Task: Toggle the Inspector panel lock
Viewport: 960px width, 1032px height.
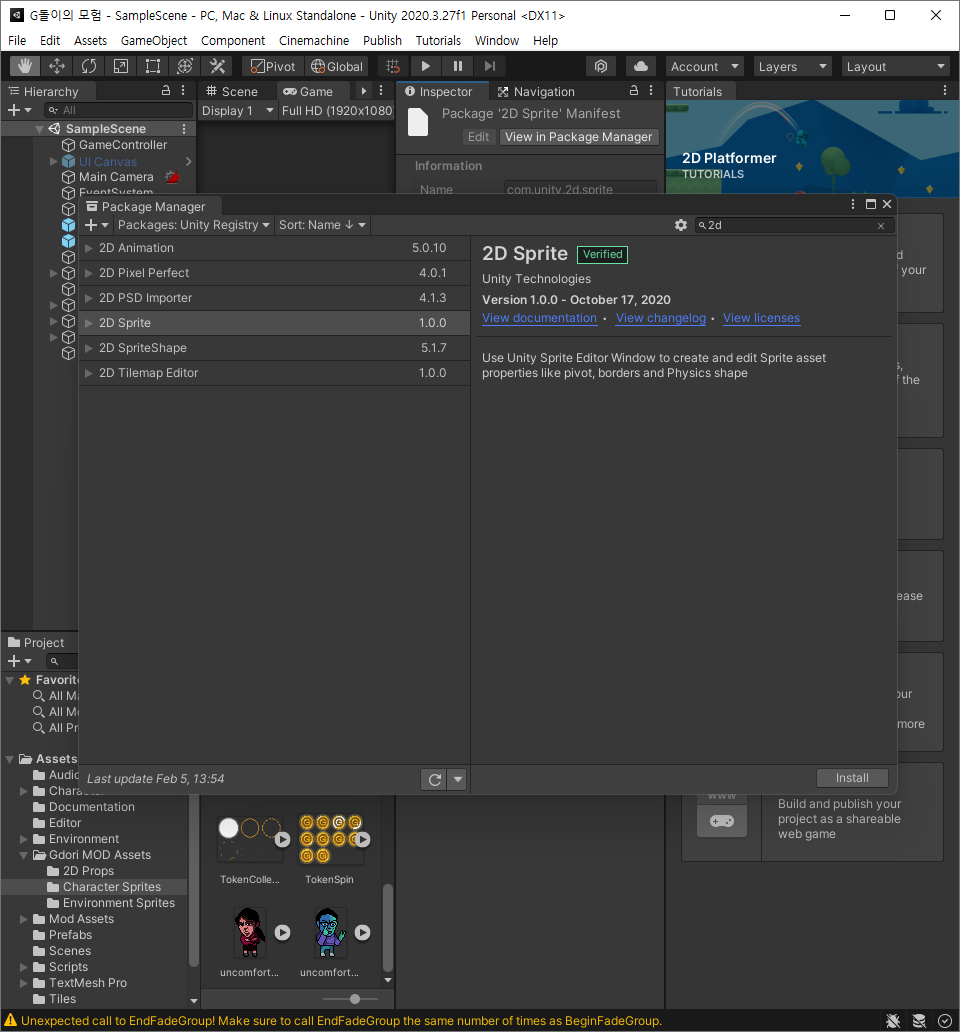Action: pos(634,91)
